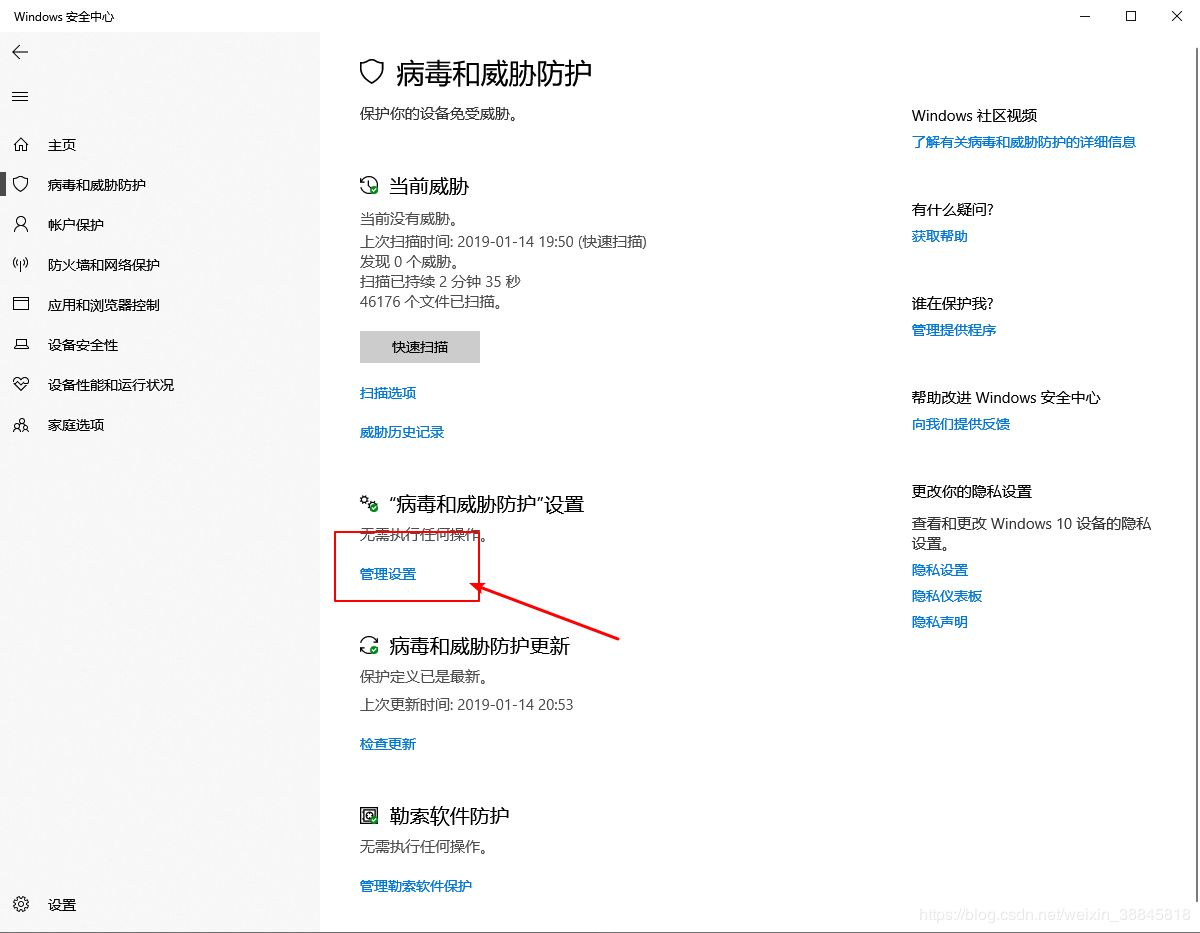Image resolution: width=1200 pixels, height=933 pixels.
Task: Click the firewall signal icon in sidebar
Action: (21, 265)
